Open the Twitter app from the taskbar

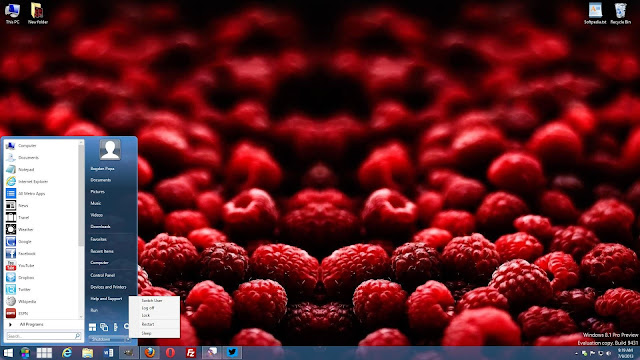(232, 353)
